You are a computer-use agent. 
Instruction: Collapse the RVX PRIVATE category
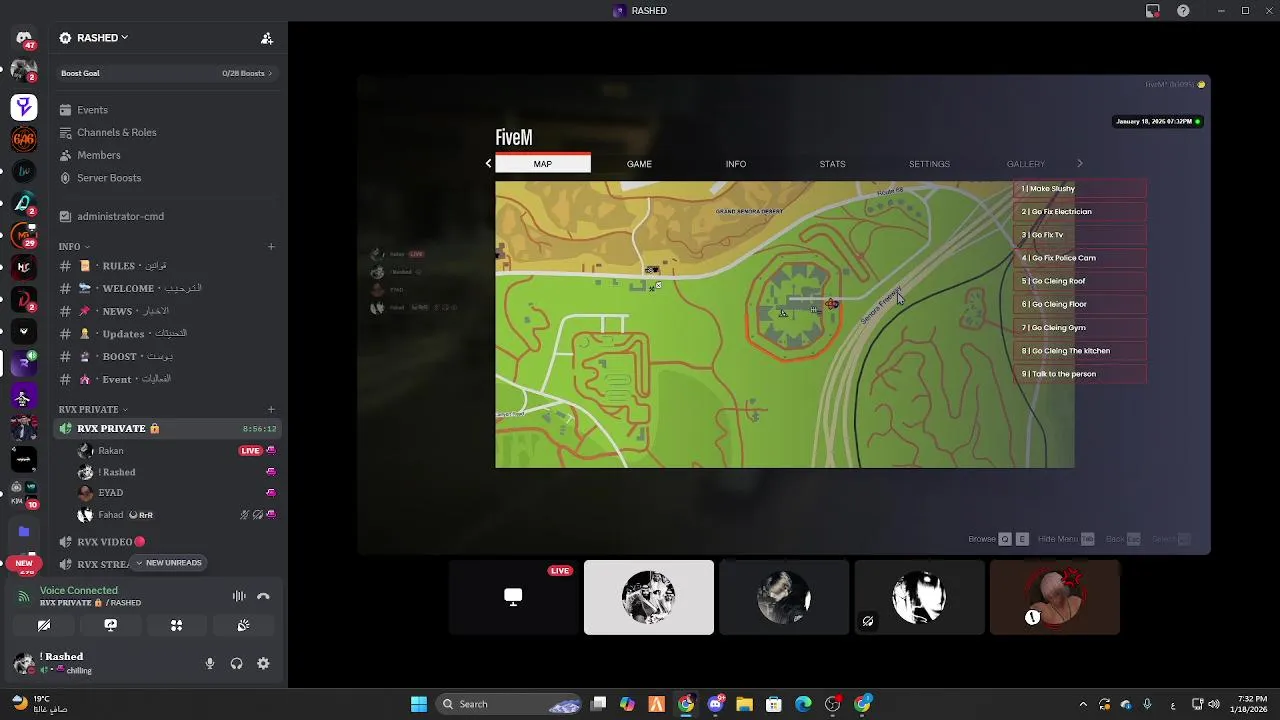[94, 409]
